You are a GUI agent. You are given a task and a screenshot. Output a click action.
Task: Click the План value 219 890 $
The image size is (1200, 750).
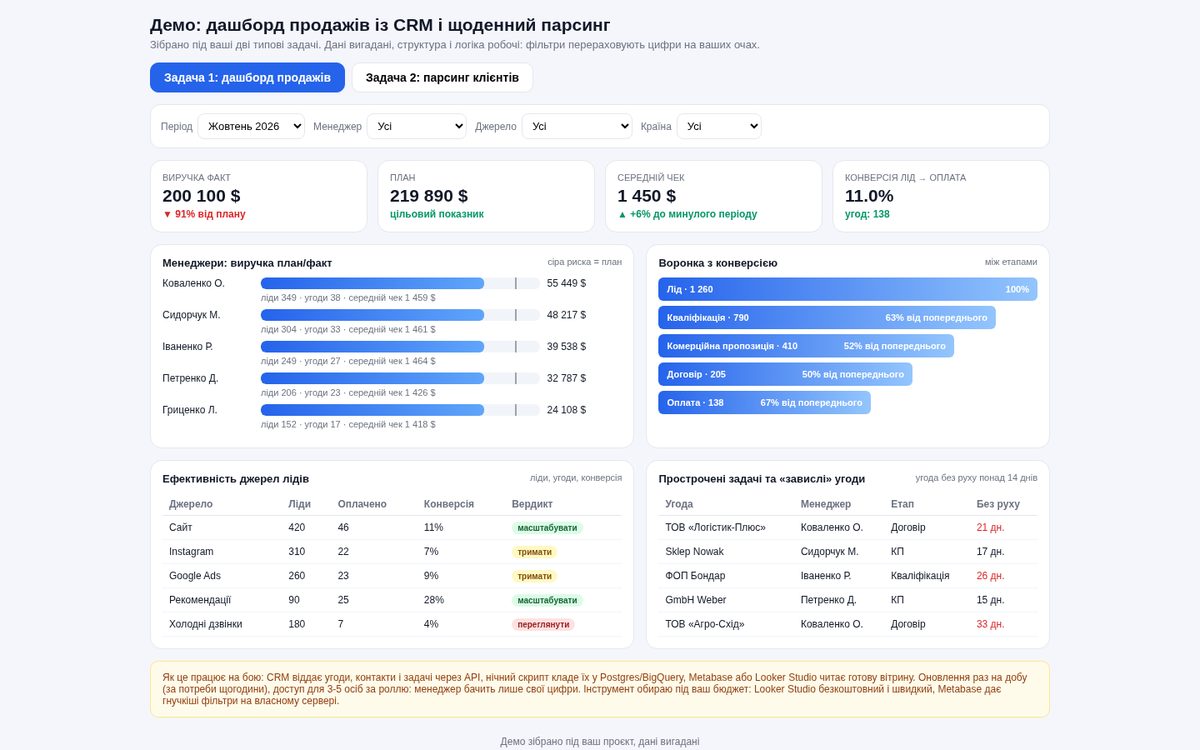coord(429,196)
